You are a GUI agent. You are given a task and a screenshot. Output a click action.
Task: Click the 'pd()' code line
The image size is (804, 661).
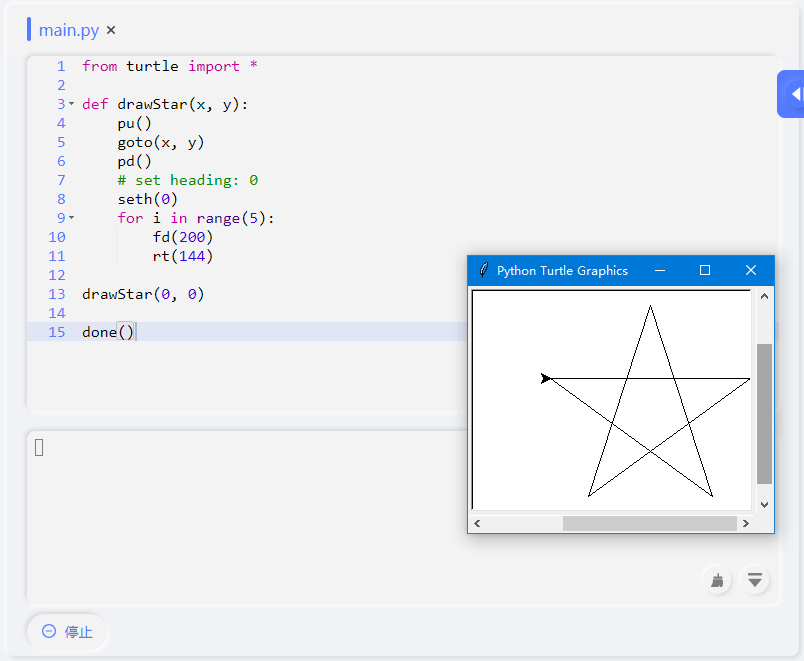coord(134,161)
